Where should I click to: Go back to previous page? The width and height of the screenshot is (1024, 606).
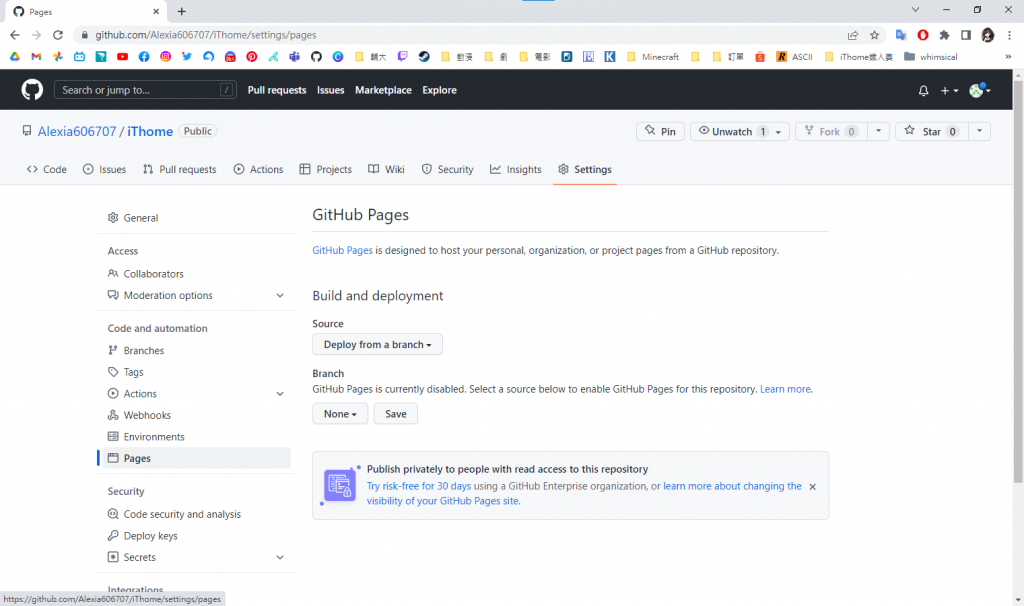14,35
